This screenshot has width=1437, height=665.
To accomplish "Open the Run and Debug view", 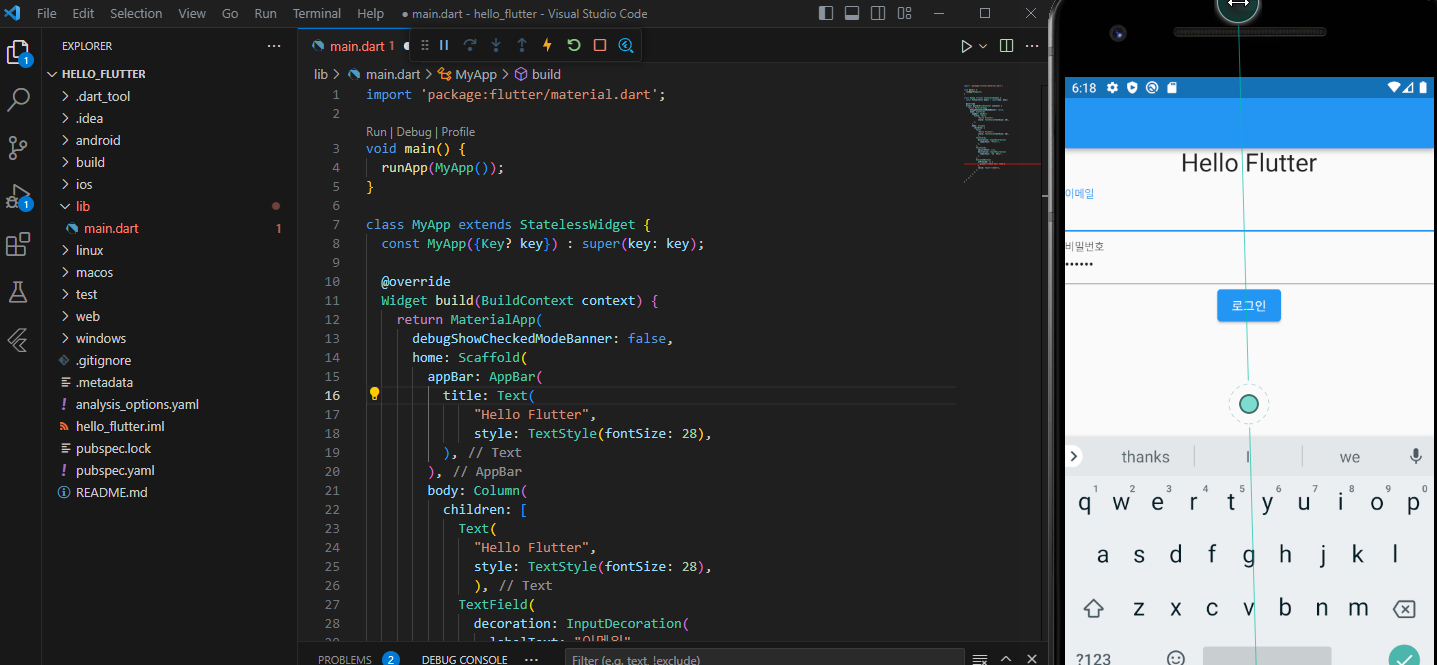I will [x=18, y=196].
